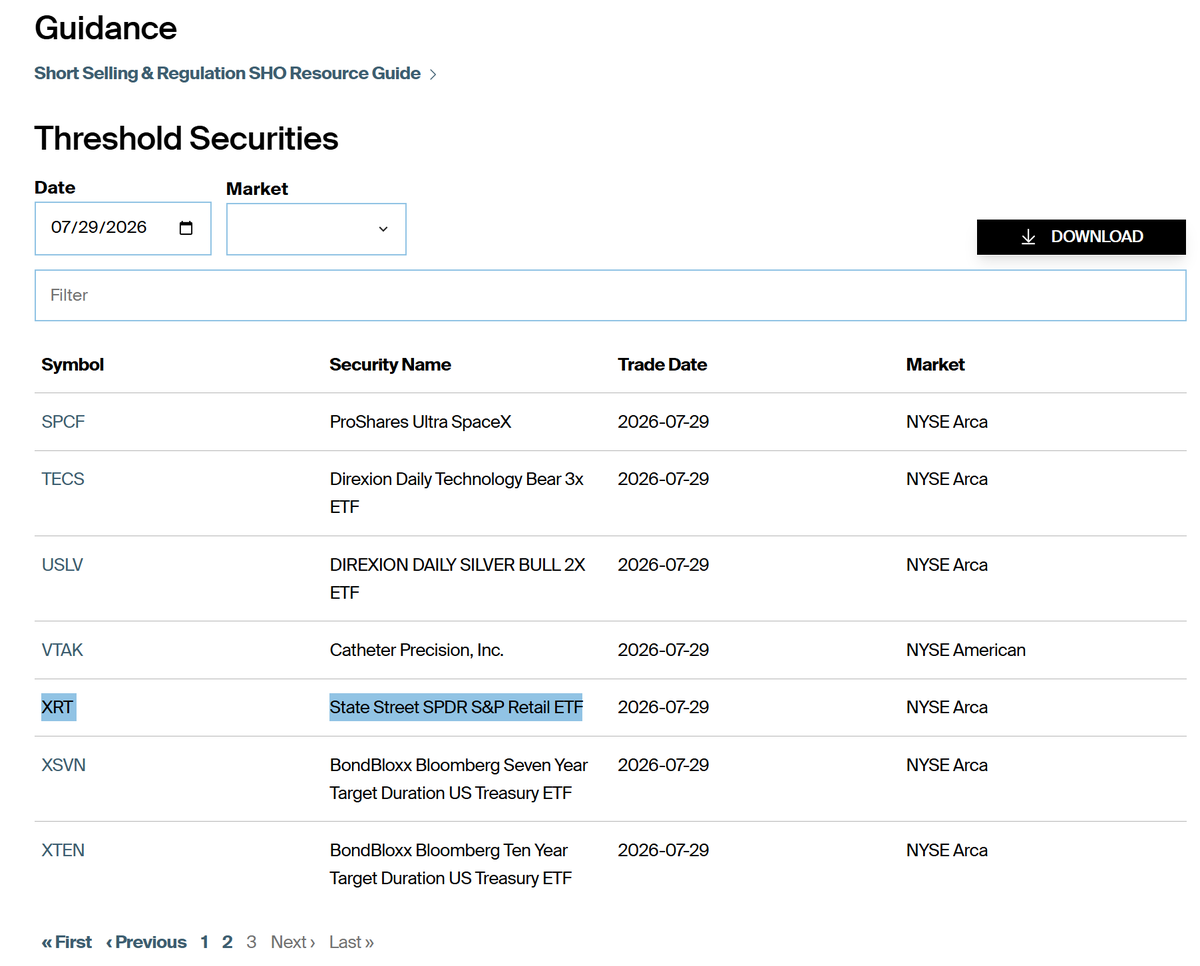Open the USLV symbol link
This screenshot has height=966, width=1200.
tap(62, 565)
